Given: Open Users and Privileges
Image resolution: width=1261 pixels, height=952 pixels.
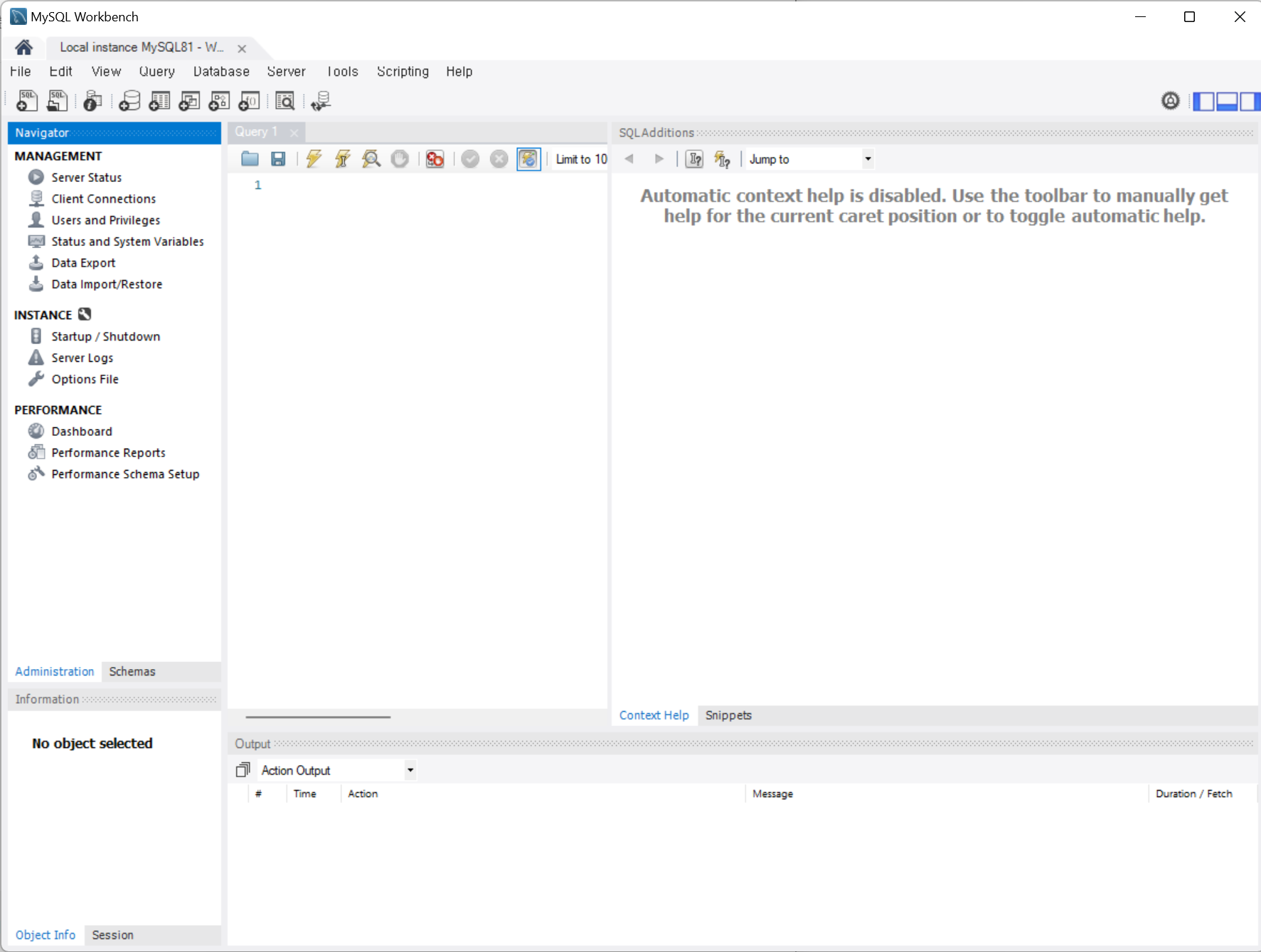Looking at the screenshot, I should [106, 220].
